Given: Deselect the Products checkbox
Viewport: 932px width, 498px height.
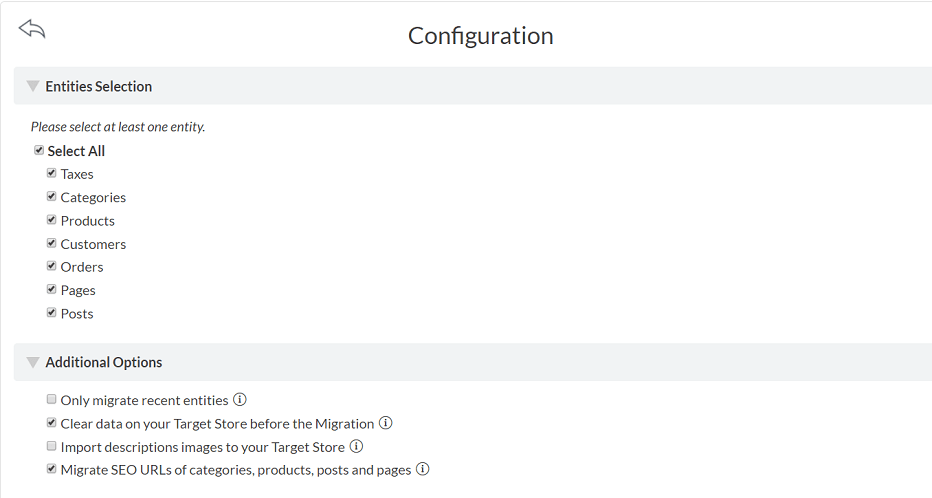Looking at the screenshot, I should (x=52, y=220).
